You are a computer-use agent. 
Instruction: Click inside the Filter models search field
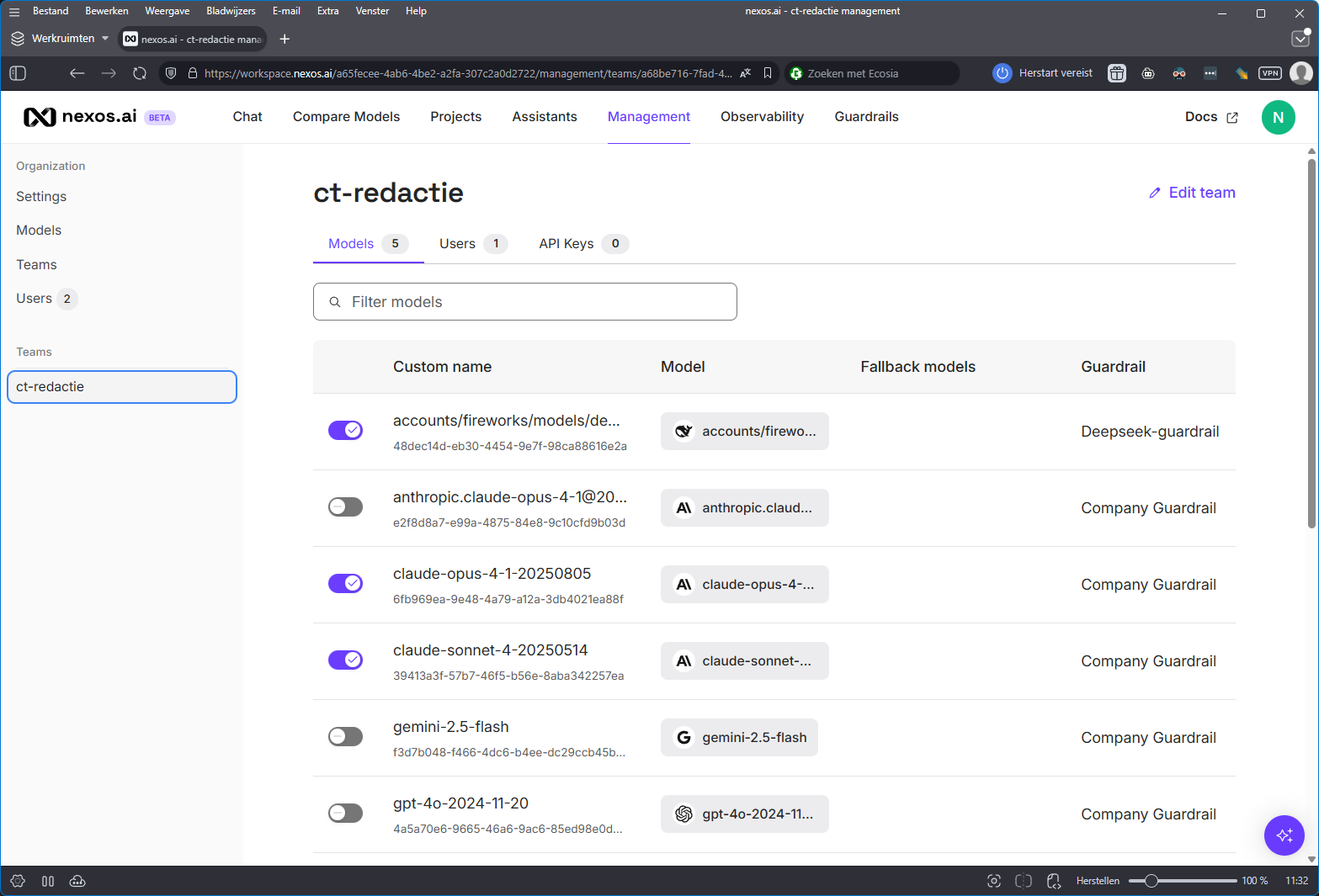tap(524, 301)
